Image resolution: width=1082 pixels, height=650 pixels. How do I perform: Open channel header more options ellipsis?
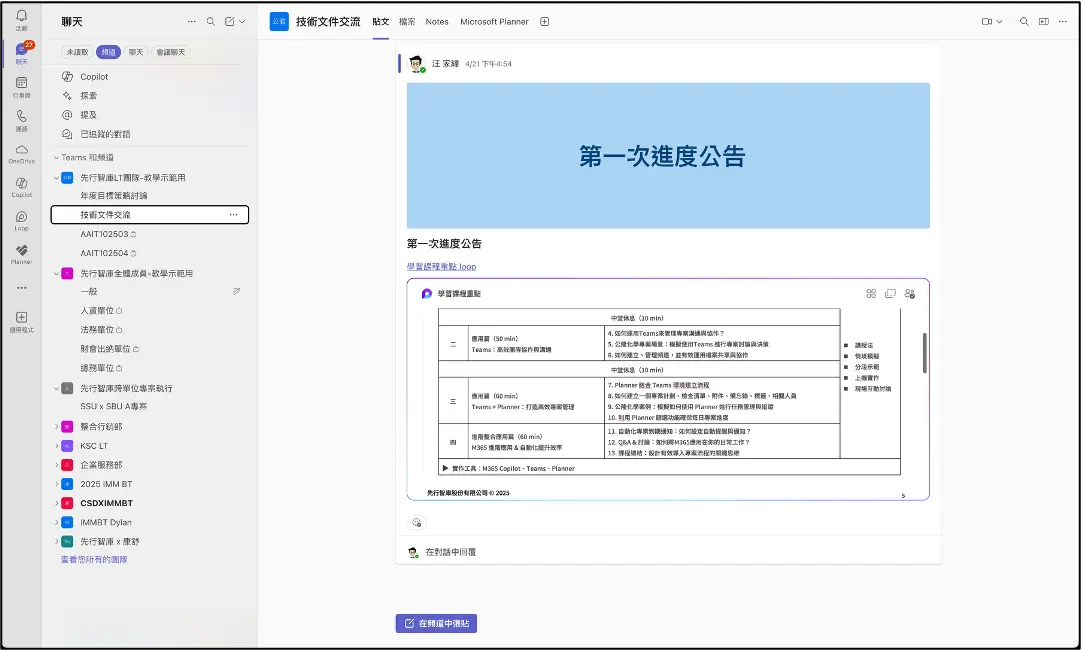[1063, 22]
